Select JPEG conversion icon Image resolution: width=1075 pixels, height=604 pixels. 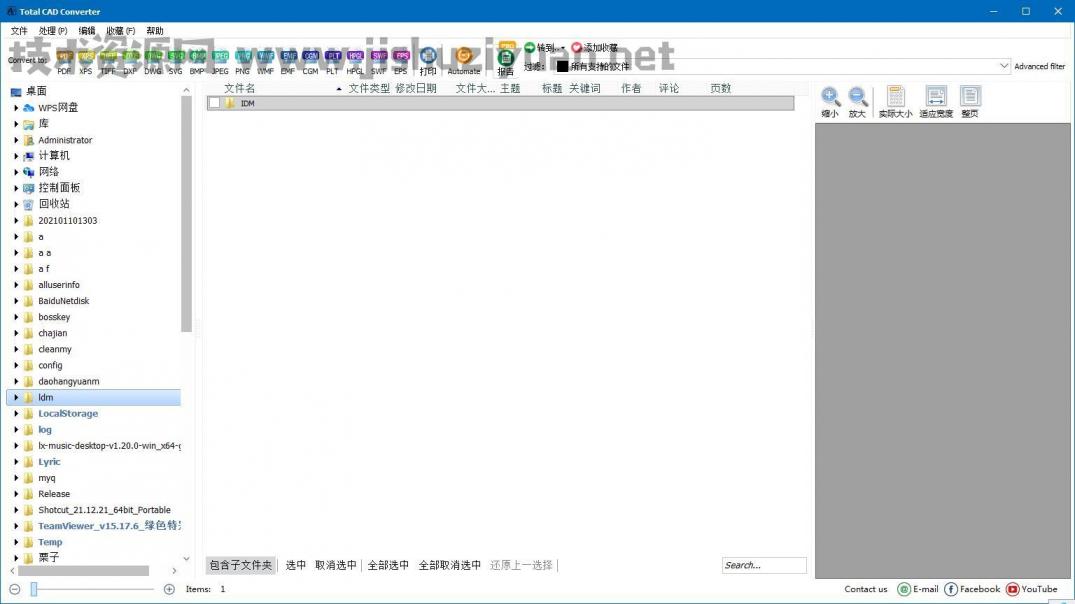220,61
